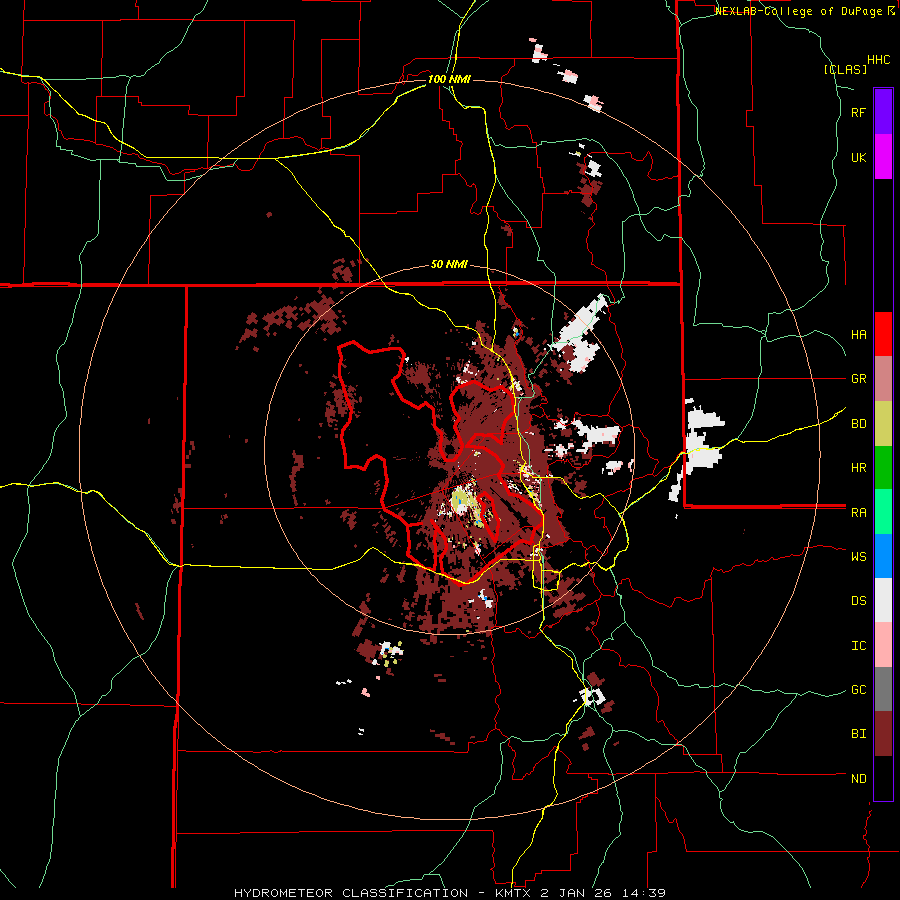900x900 pixels.
Task: Click the RF legend label
Action: click(x=858, y=112)
